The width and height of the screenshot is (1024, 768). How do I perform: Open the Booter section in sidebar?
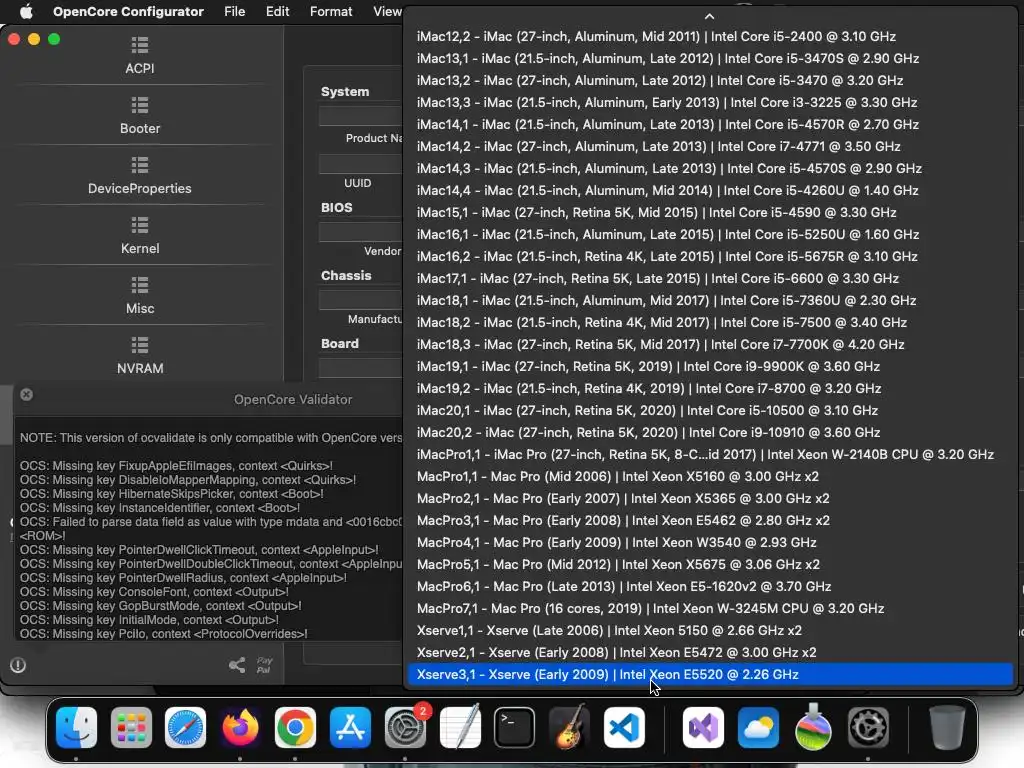pos(140,116)
